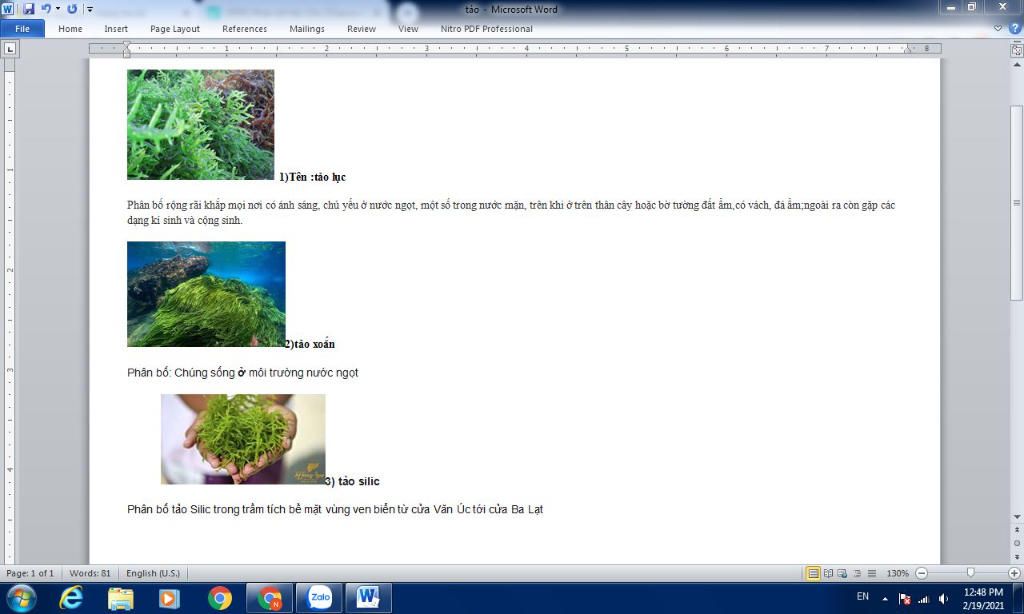Click the Zoom Out minus button
1024x614 pixels.
(x=921, y=574)
